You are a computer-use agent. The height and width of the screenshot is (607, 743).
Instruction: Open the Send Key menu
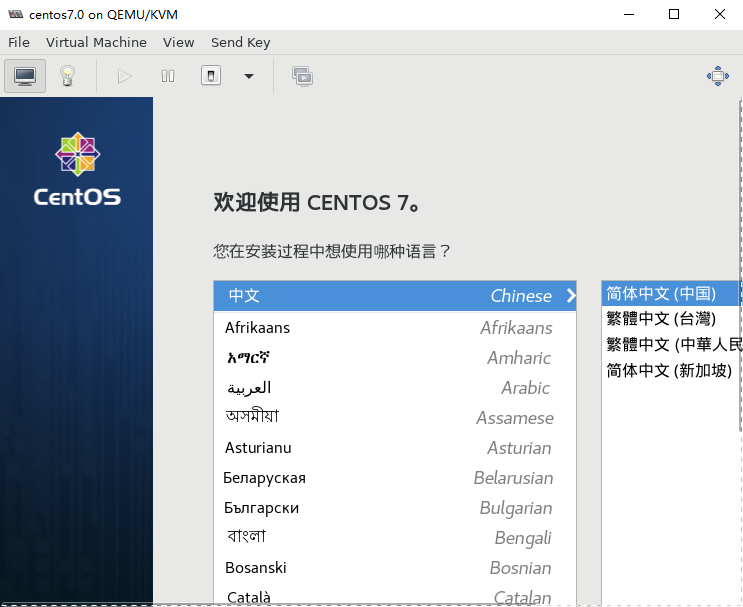[x=241, y=43]
